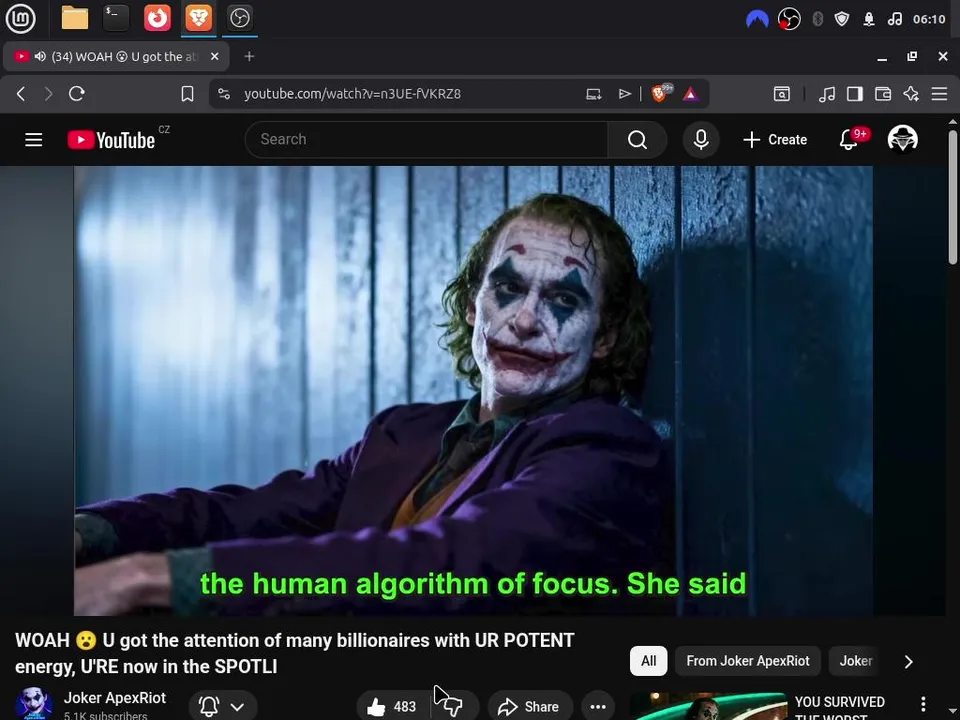960x720 pixels.
Task: Open the Joker ApexRiot channel name
Action: 114,698
